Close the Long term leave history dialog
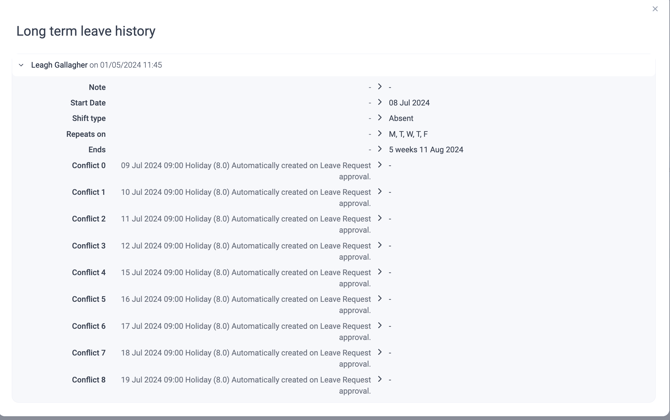 click(655, 9)
